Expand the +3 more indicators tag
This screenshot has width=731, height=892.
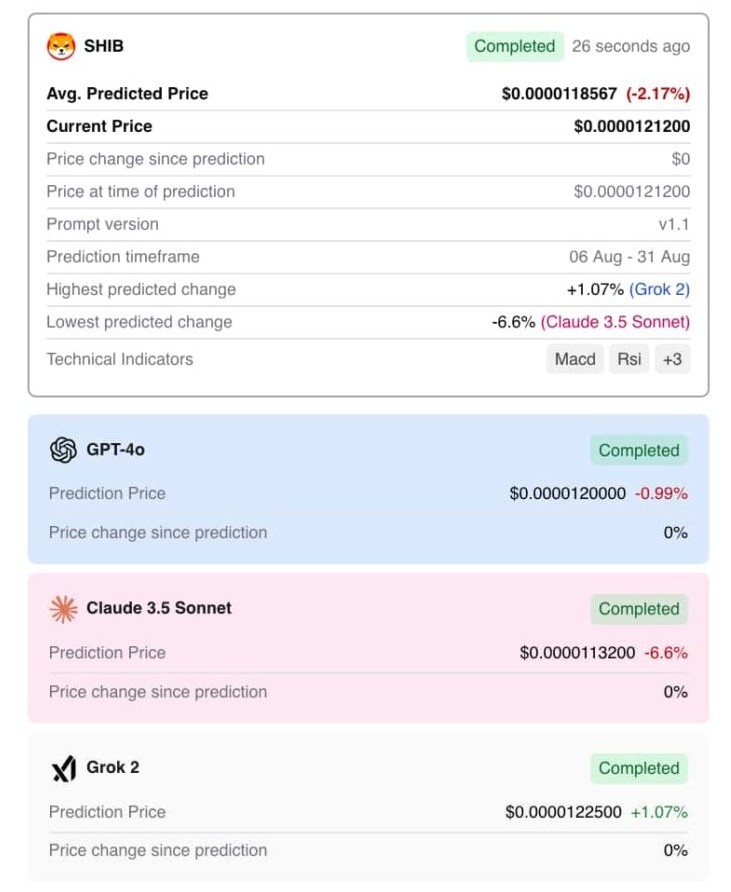(x=672, y=359)
